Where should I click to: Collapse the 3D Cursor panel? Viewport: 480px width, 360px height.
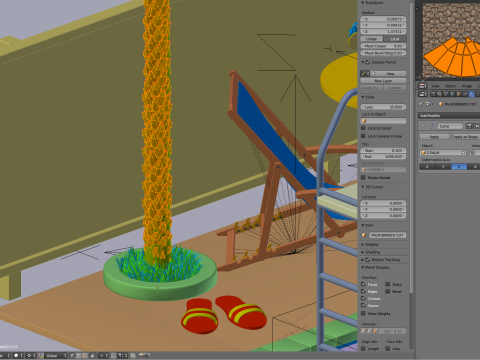363,187
